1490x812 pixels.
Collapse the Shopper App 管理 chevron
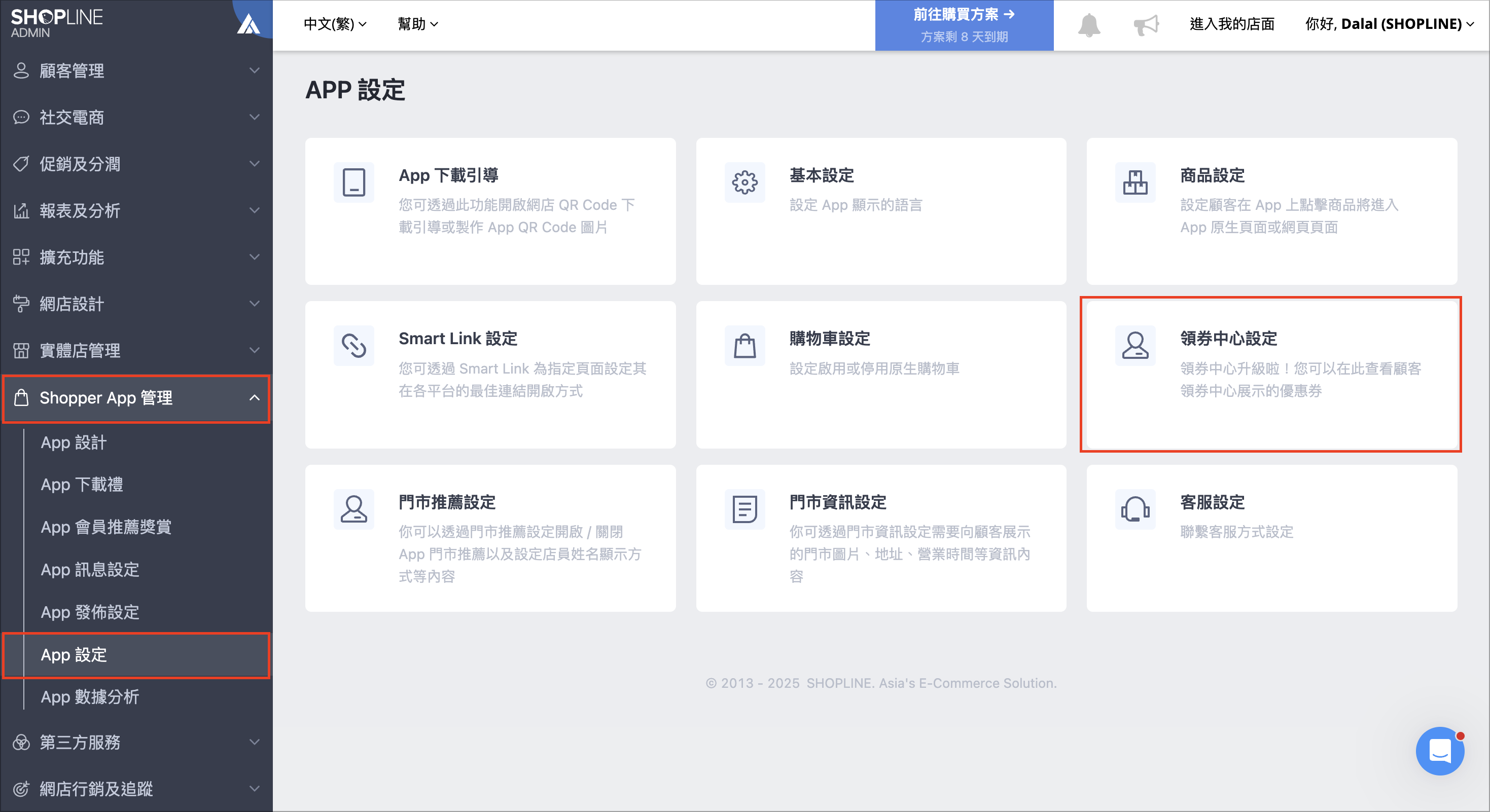254,397
